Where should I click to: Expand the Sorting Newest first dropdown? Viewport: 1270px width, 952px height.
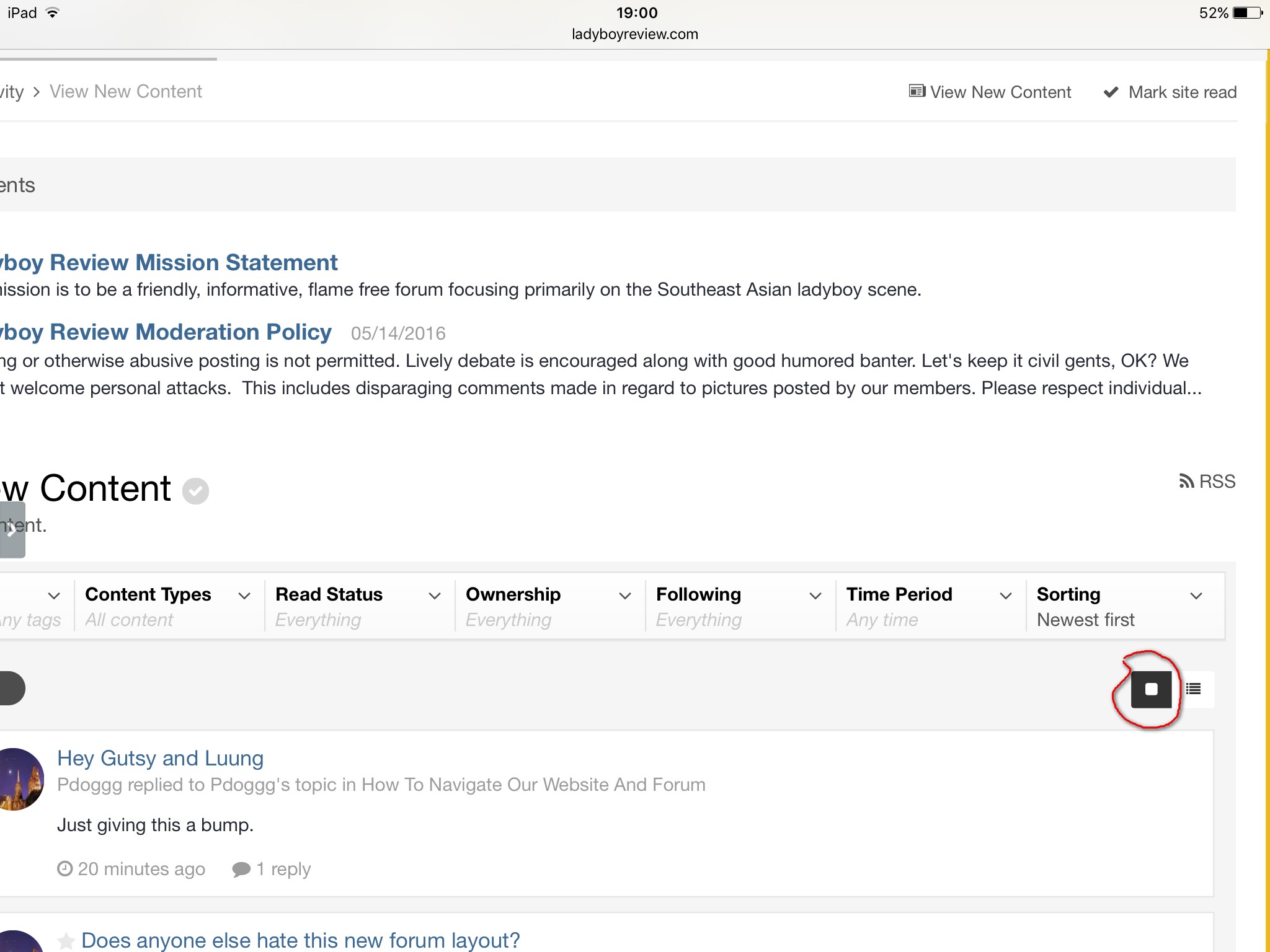tap(1125, 606)
